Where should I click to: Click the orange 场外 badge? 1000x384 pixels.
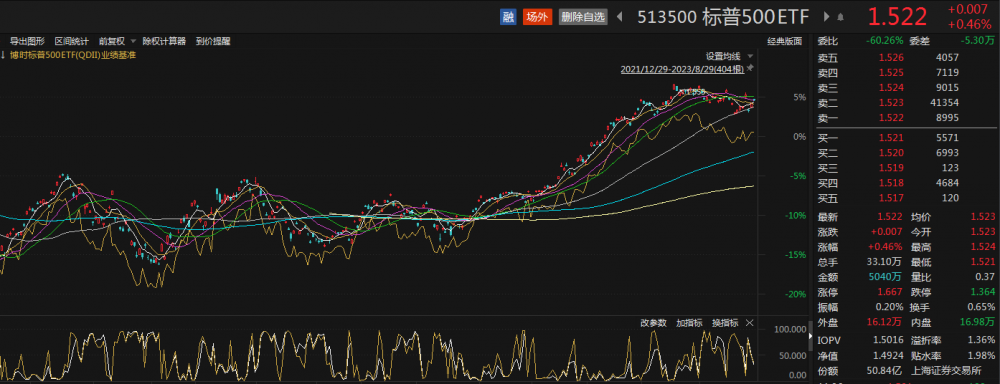[536, 17]
